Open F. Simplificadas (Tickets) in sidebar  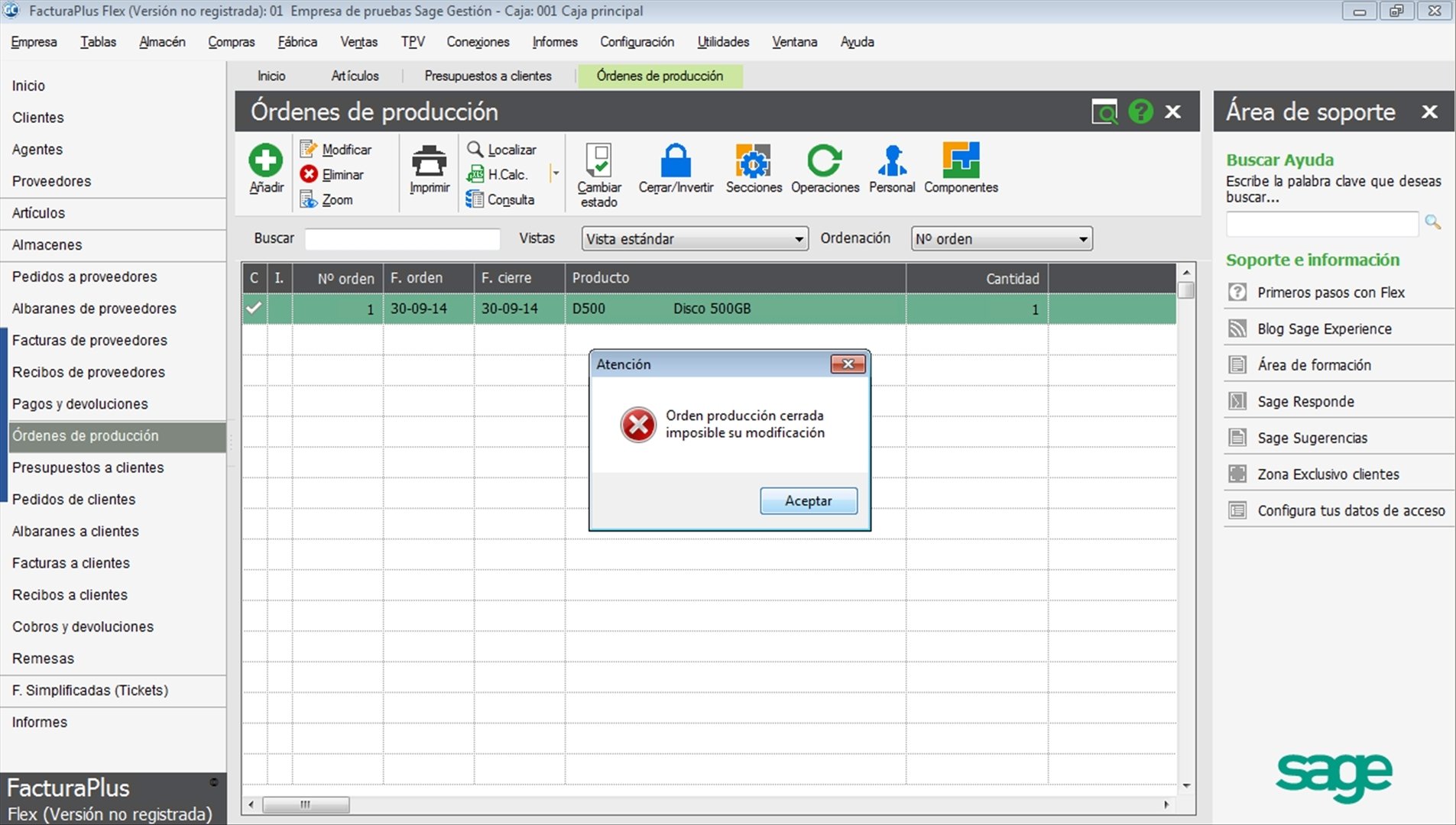click(x=113, y=691)
